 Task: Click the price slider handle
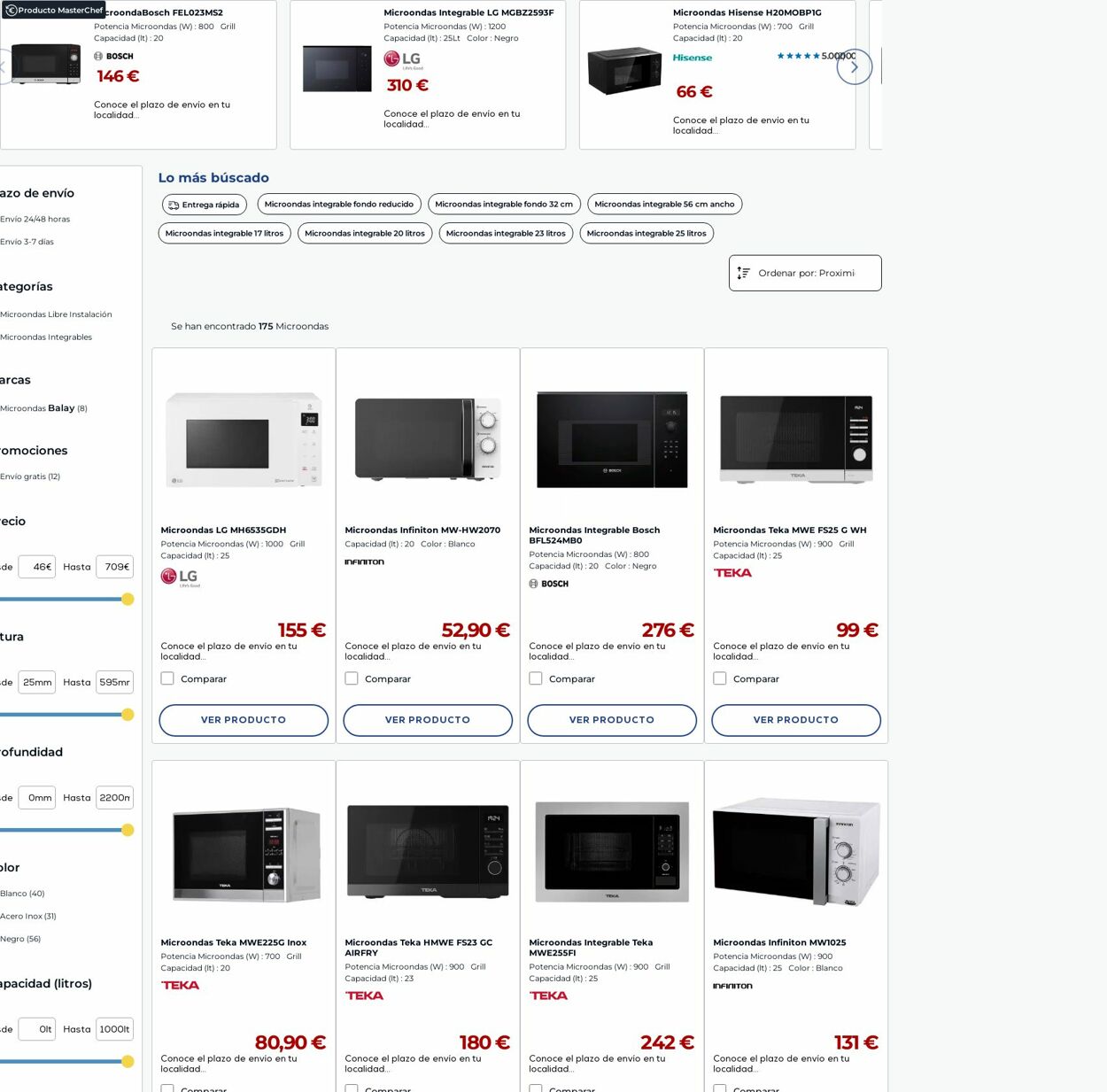128,600
